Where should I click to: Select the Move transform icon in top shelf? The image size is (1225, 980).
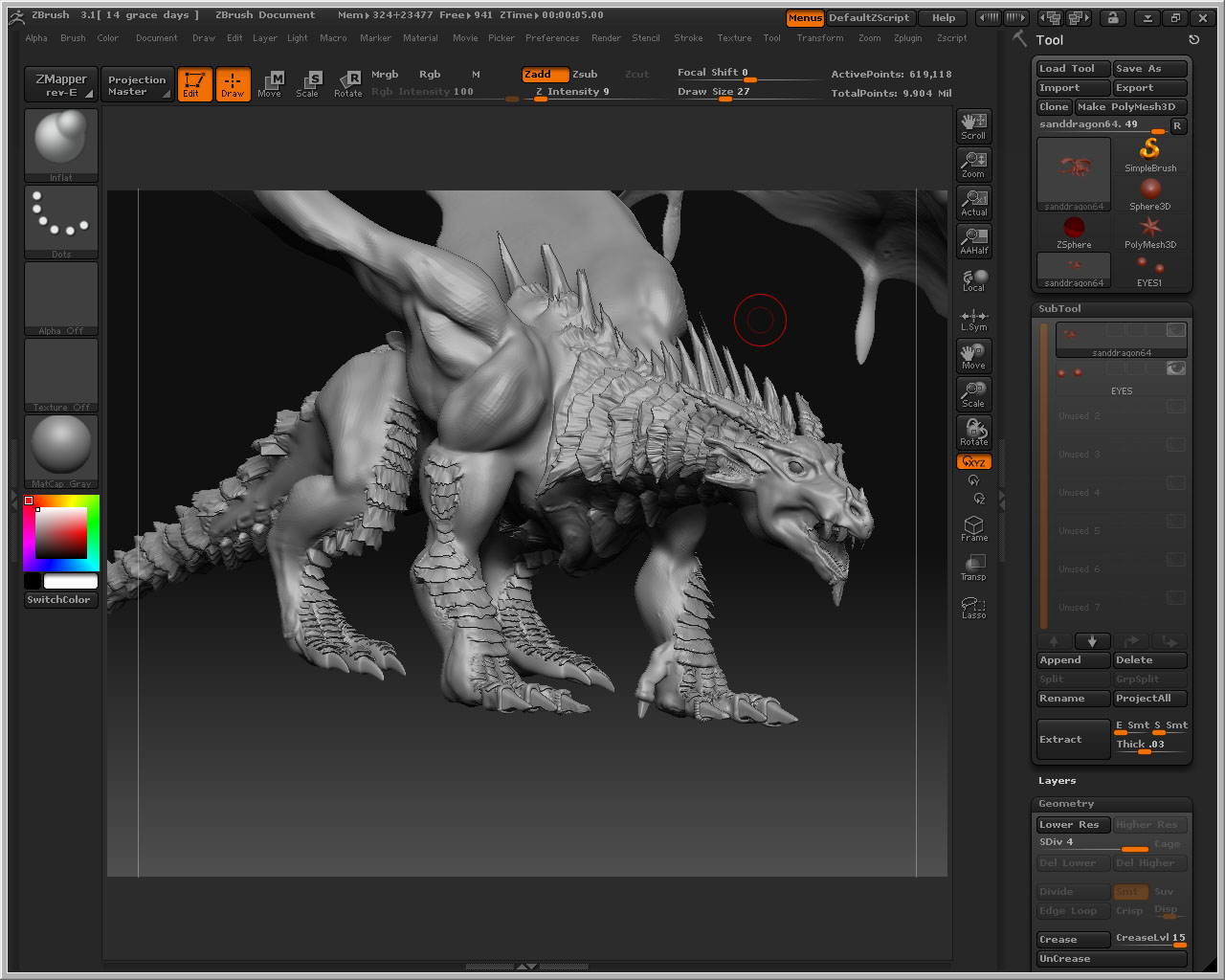[270, 84]
